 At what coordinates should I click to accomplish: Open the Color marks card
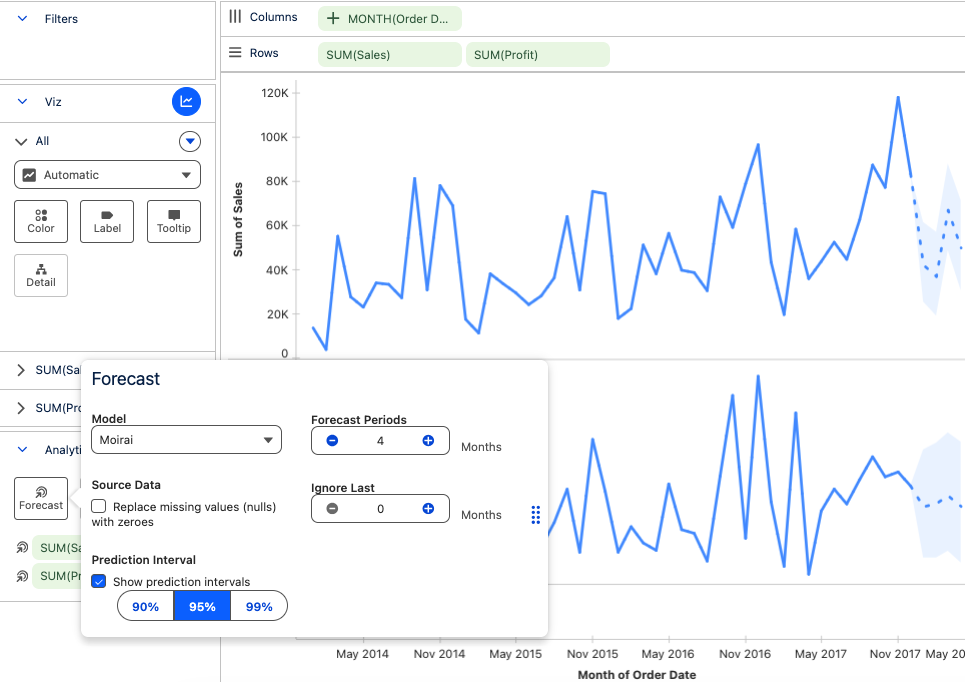(41, 222)
